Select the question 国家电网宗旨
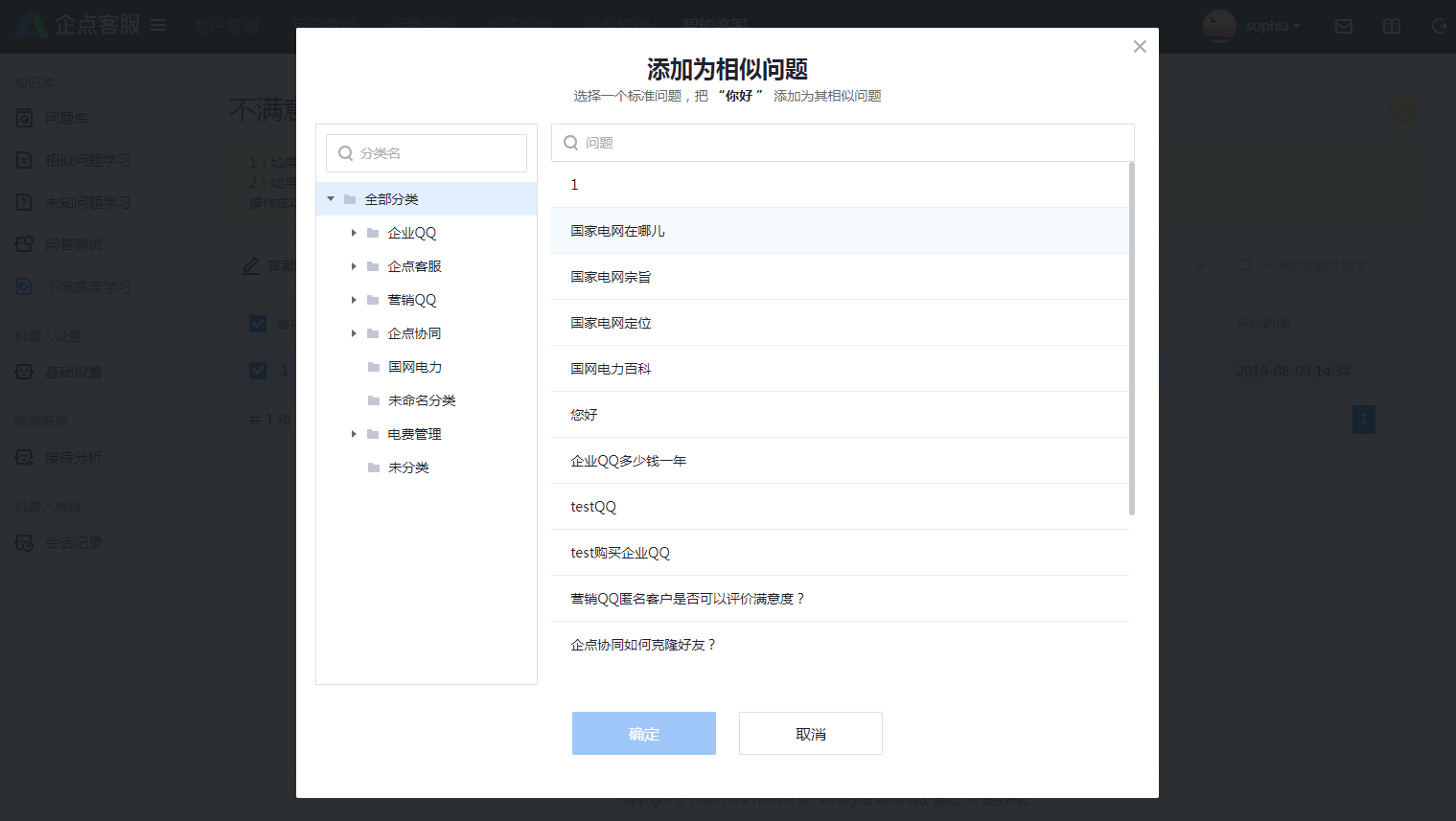The image size is (1456, 821). [x=841, y=277]
